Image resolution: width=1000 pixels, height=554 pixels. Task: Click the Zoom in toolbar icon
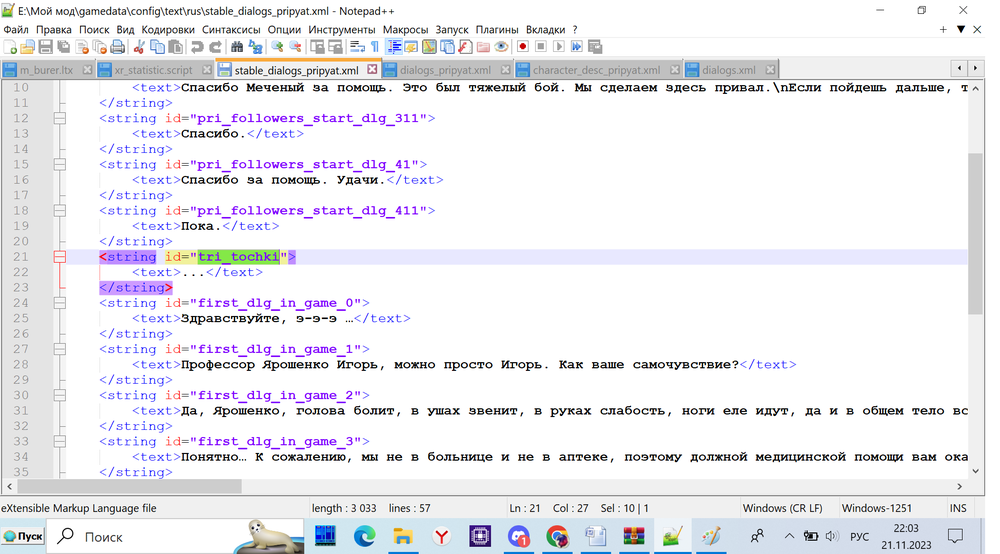point(277,47)
